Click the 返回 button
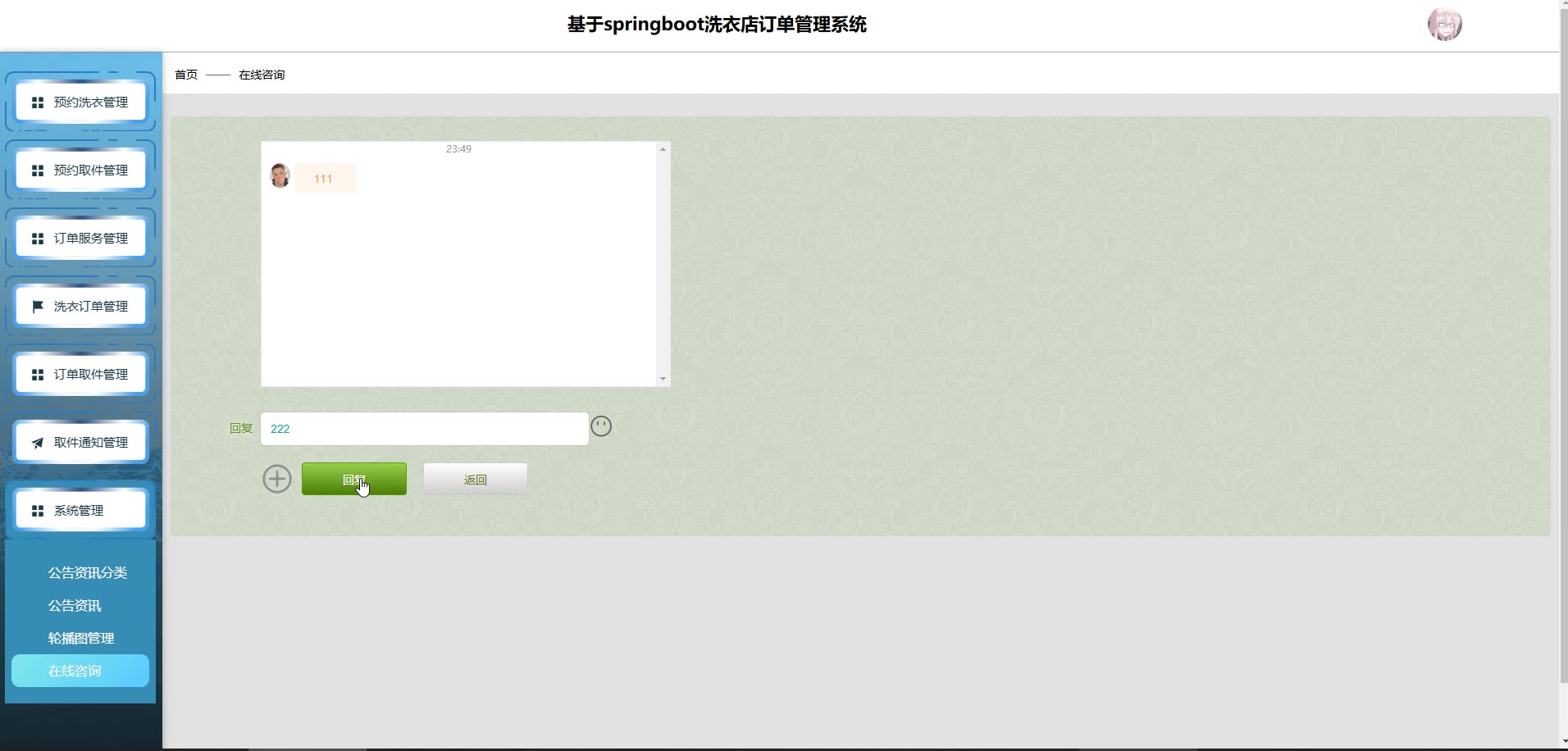The width and height of the screenshot is (1568, 751). click(x=476, y=479)
